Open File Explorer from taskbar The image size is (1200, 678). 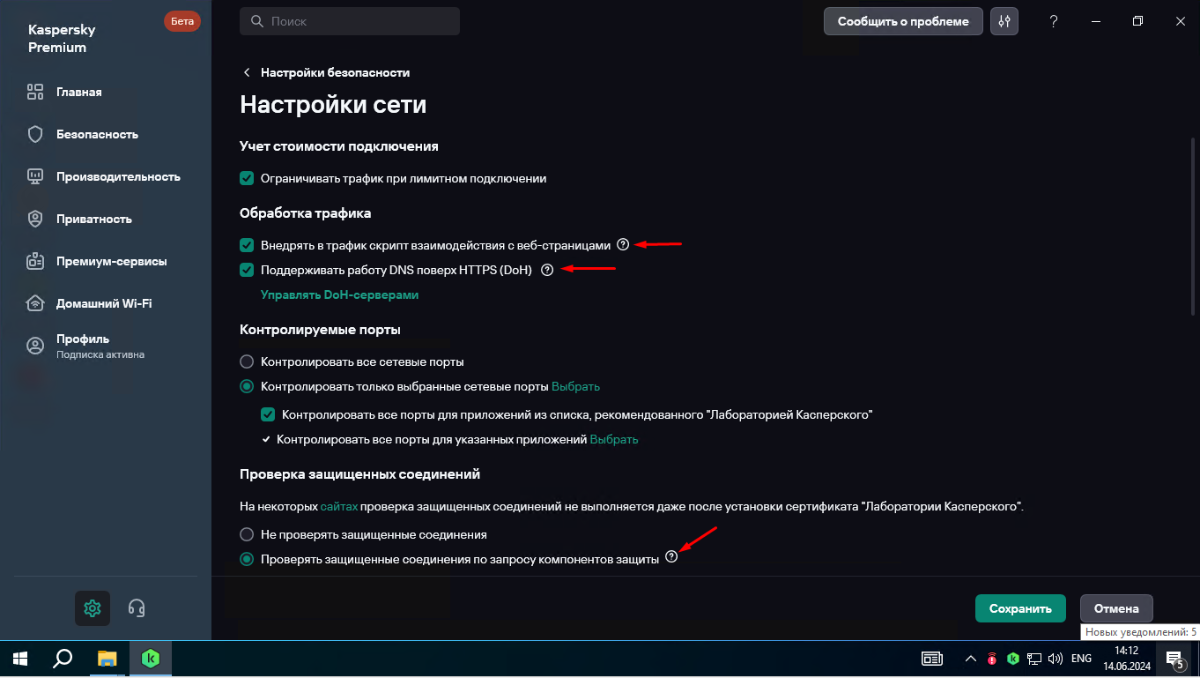tap(107, 659)
